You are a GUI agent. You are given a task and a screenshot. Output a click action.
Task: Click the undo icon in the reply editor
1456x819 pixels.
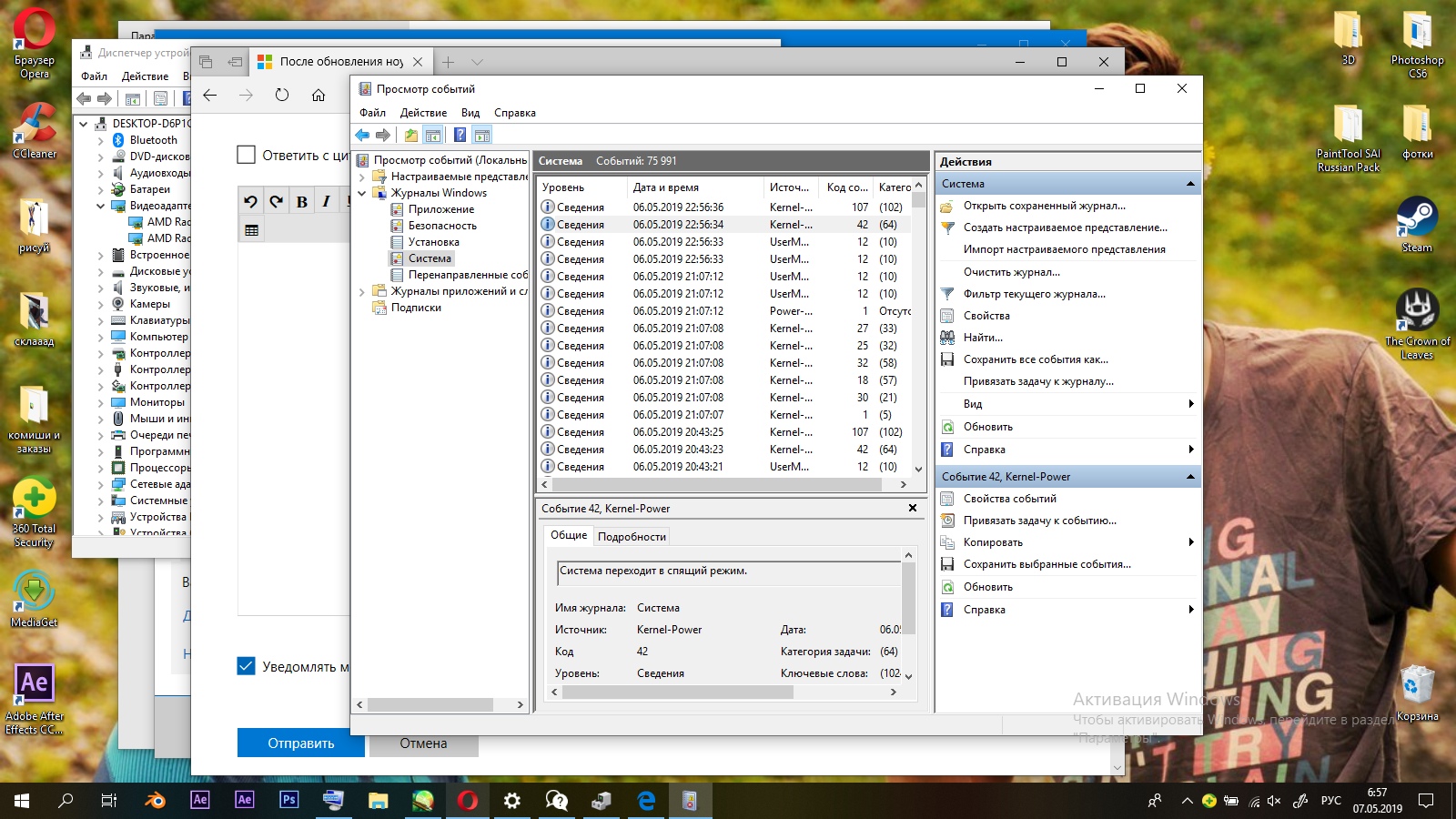(x=251, y=202)
